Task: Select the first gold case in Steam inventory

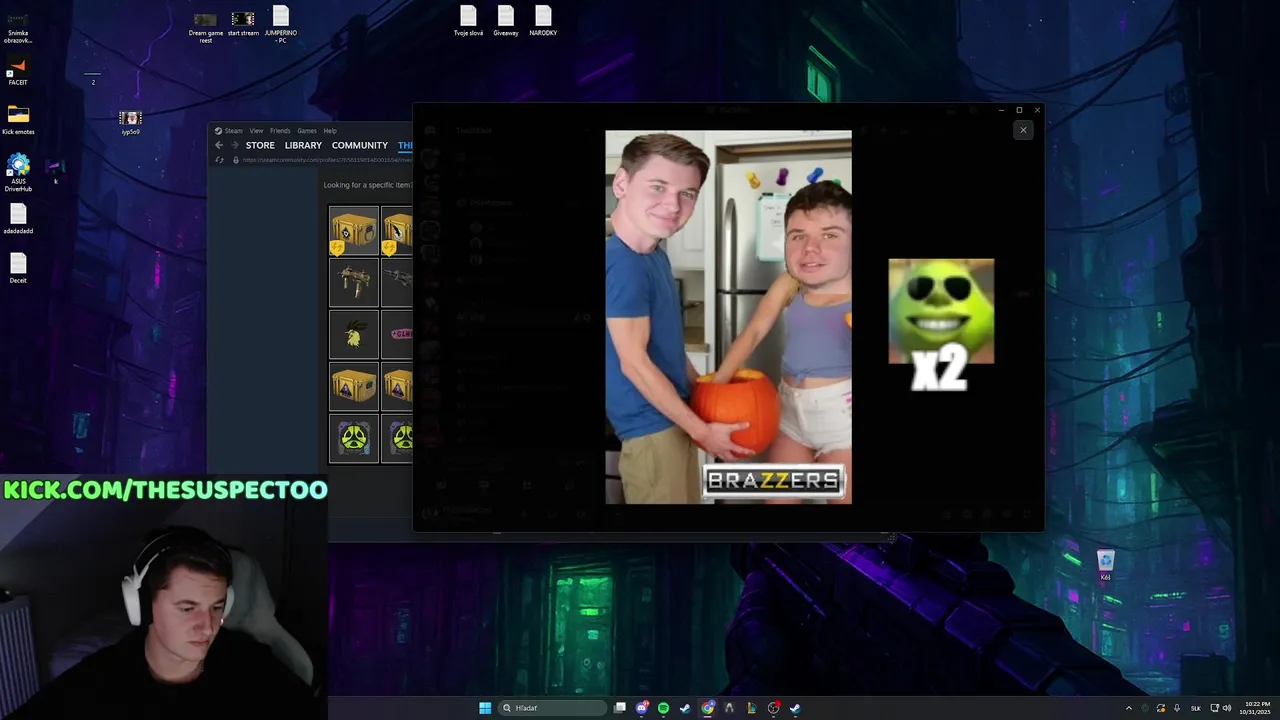Action: [x=354, y=231]
